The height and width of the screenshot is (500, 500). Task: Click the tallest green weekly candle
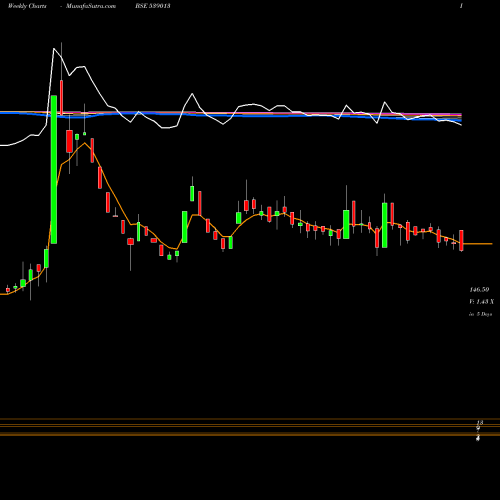[54, 169]
